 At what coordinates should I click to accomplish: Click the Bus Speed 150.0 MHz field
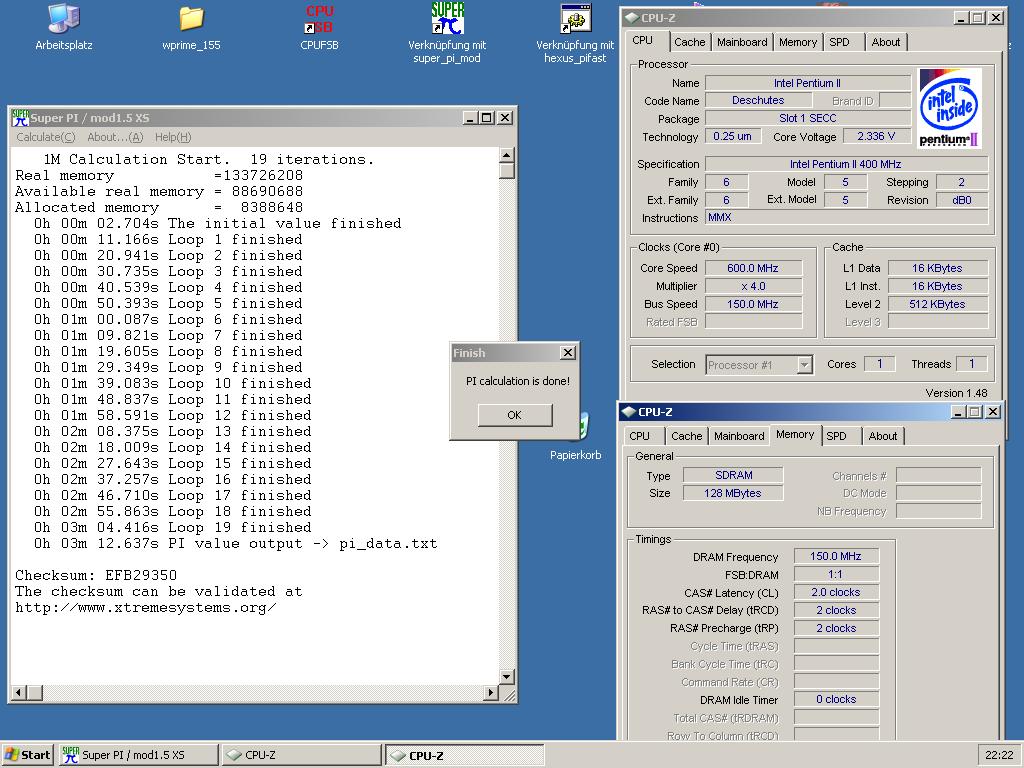tap(753, 304)
